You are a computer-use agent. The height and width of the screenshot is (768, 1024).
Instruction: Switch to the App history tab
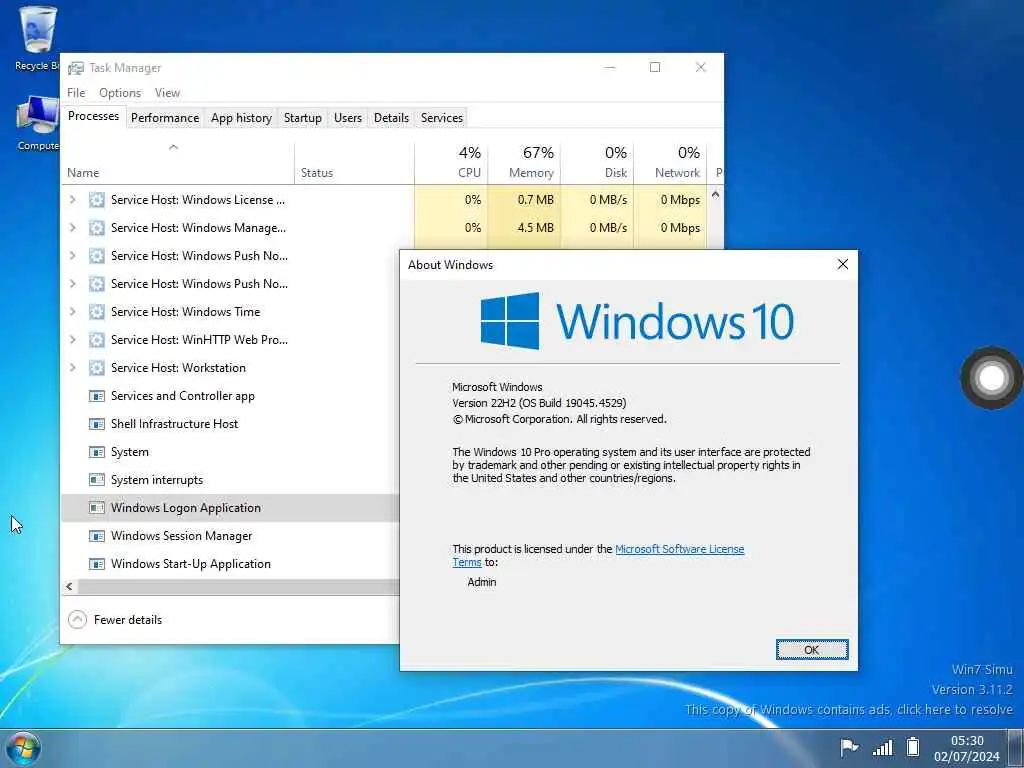(x=241, y=118)
